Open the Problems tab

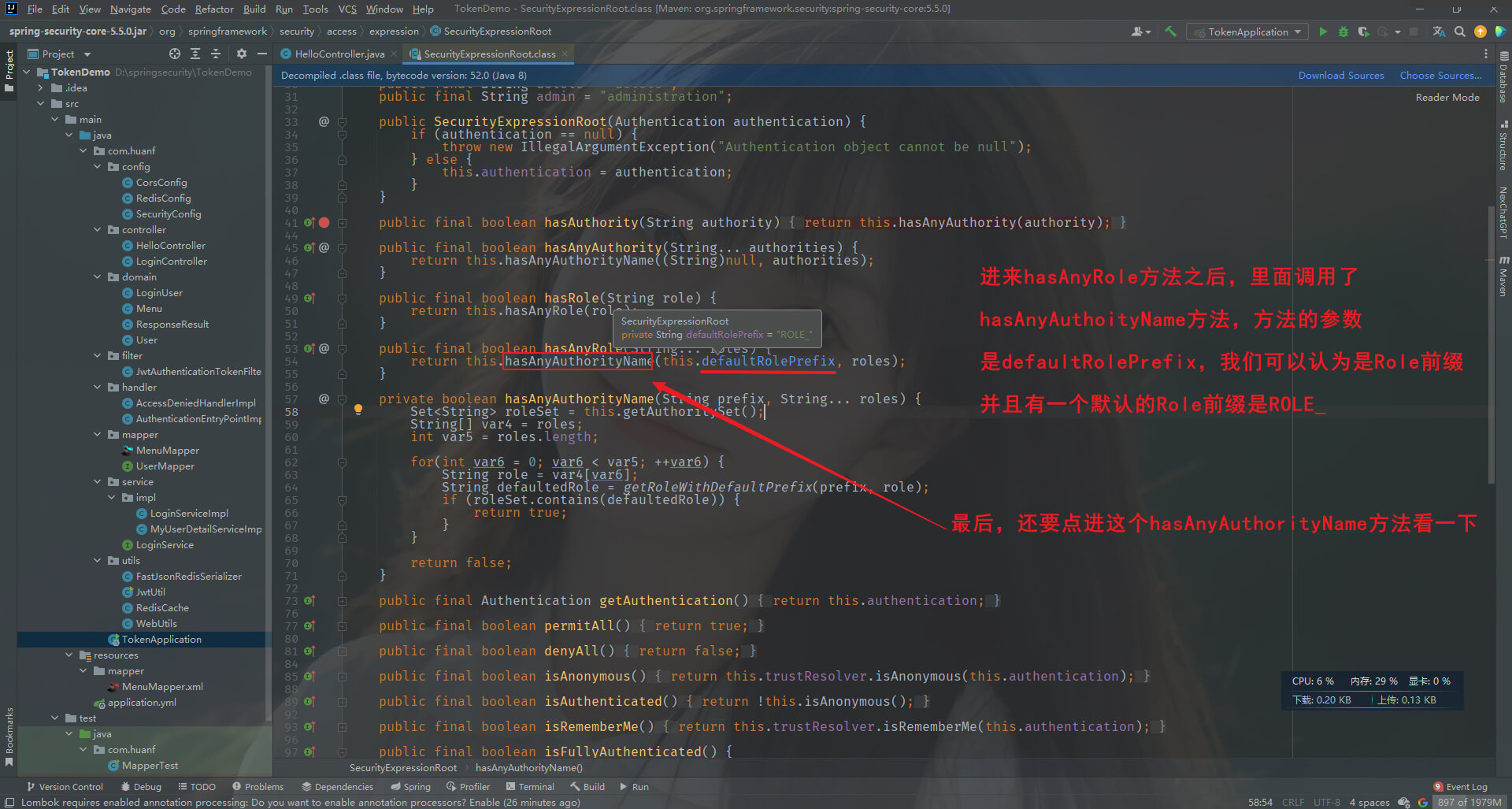[x=258, y=786]
